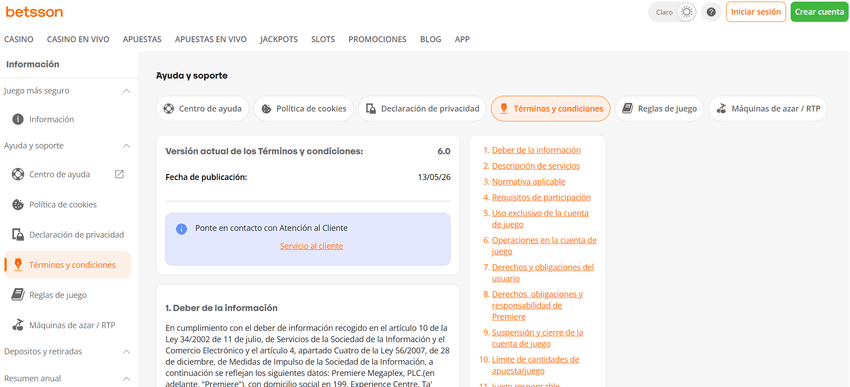Select JACKPOTS in the top navigation
This screenshot has width=850, height=387.
[279, 39]
